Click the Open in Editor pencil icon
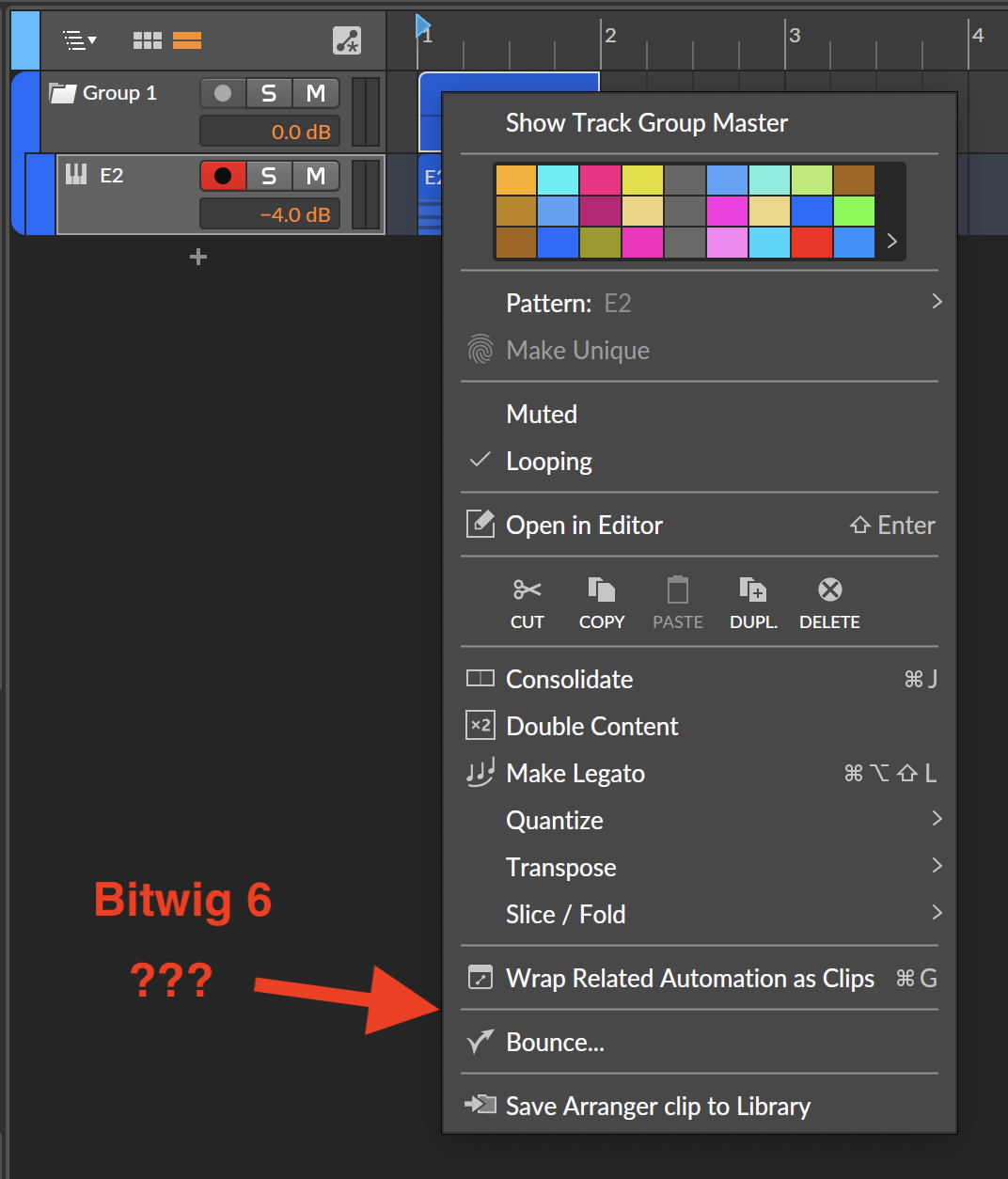The image size is (1008, 1179). 480,524
